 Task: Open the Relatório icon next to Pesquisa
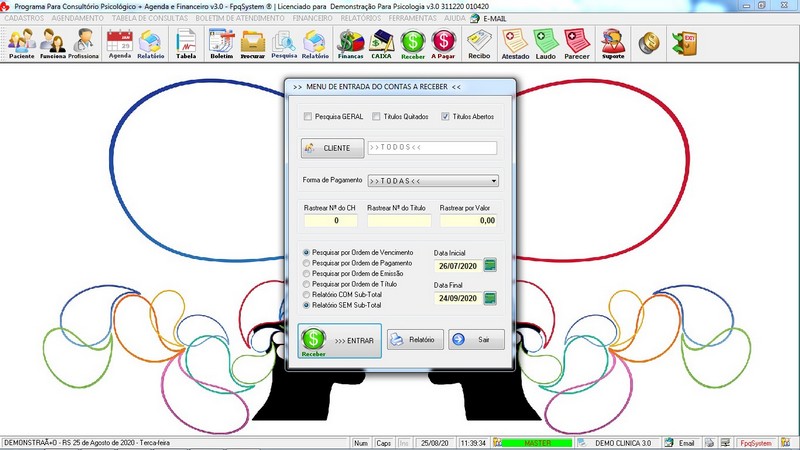pos(315,44)
